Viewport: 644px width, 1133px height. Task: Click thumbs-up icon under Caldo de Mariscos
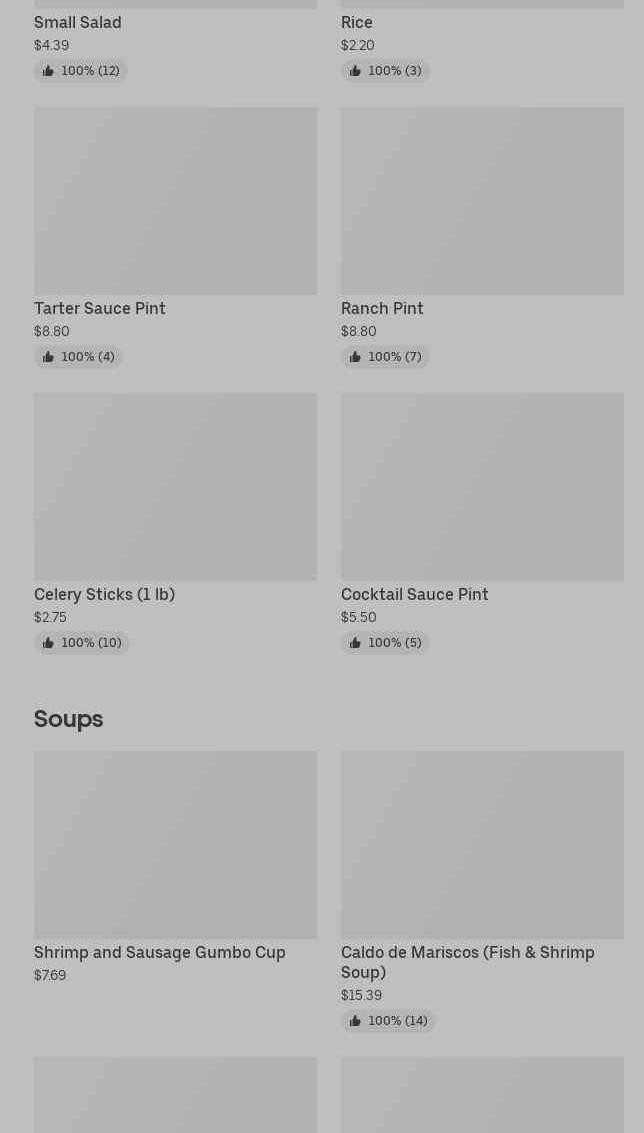click(355, 1021)
